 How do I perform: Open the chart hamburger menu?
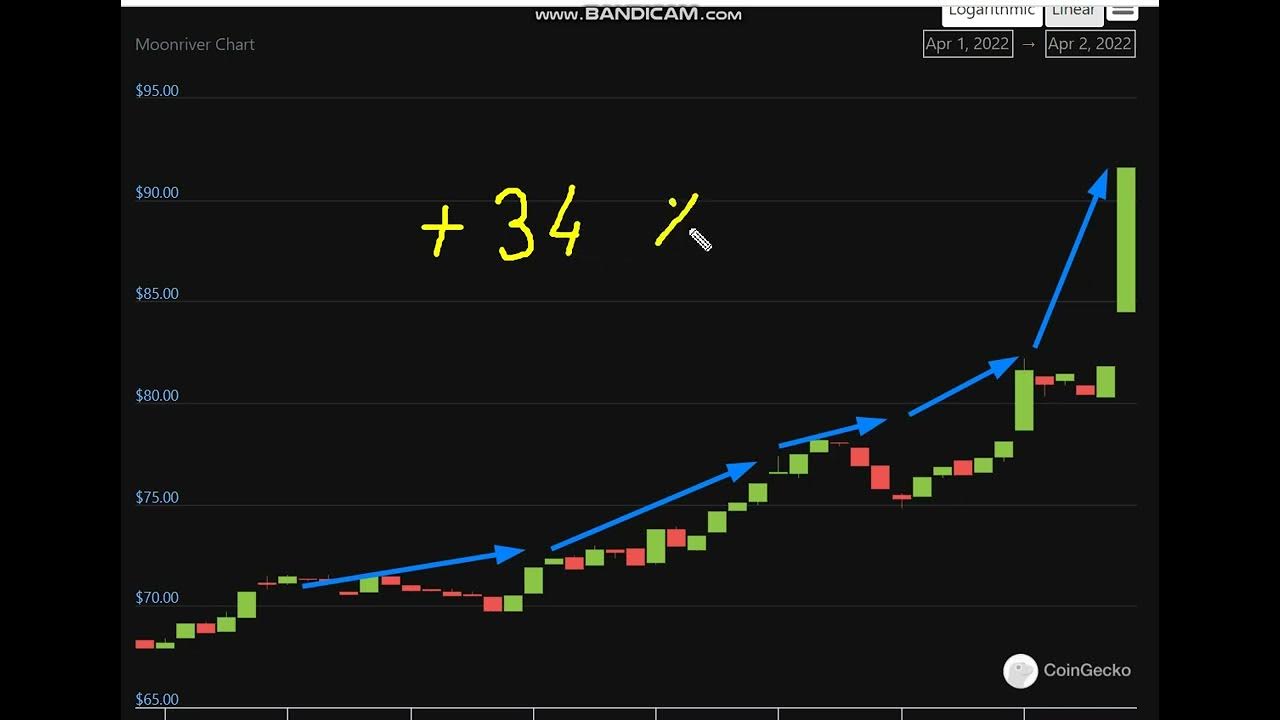pyautogui.click(x=1123, y=11)
